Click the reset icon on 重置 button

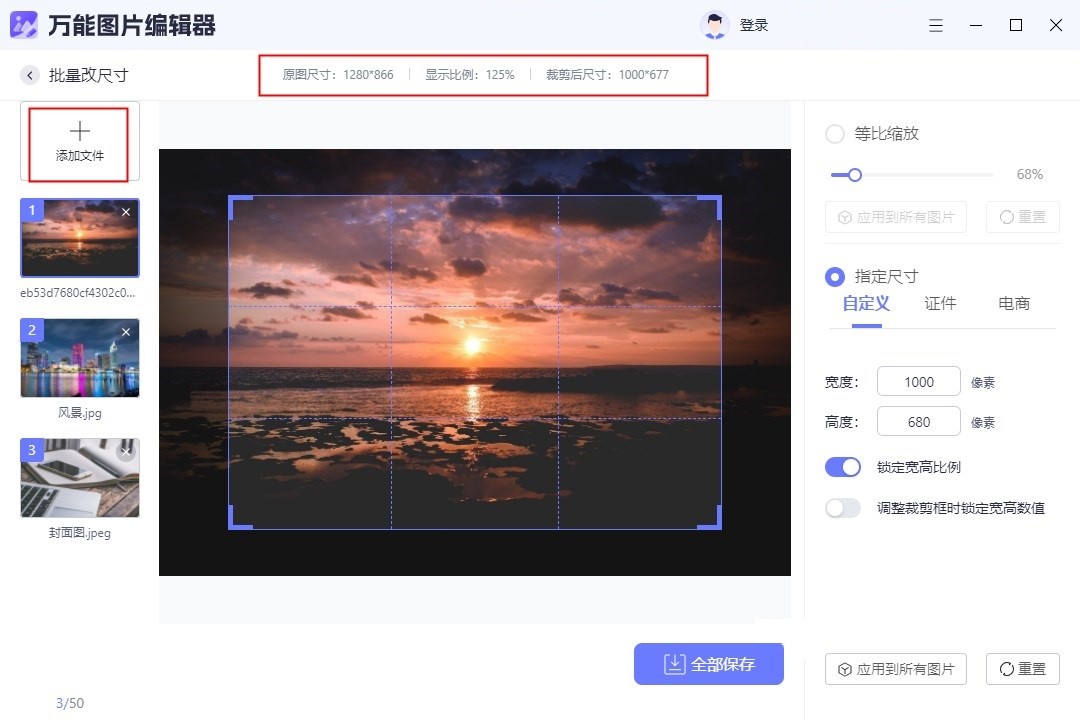(1004, 669)
